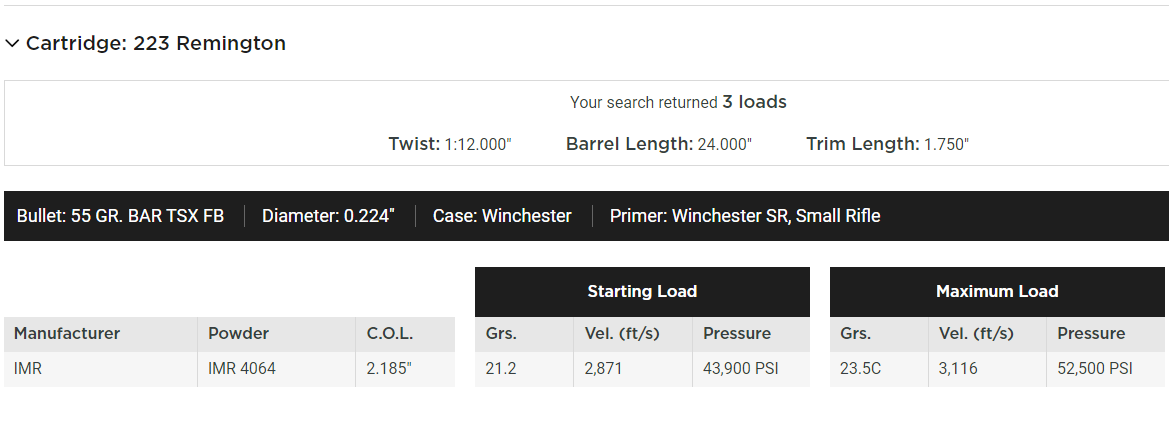Click the starting velocity 2,871 cell
This screenshot has height=431, width=1169.
coord(603,368)
